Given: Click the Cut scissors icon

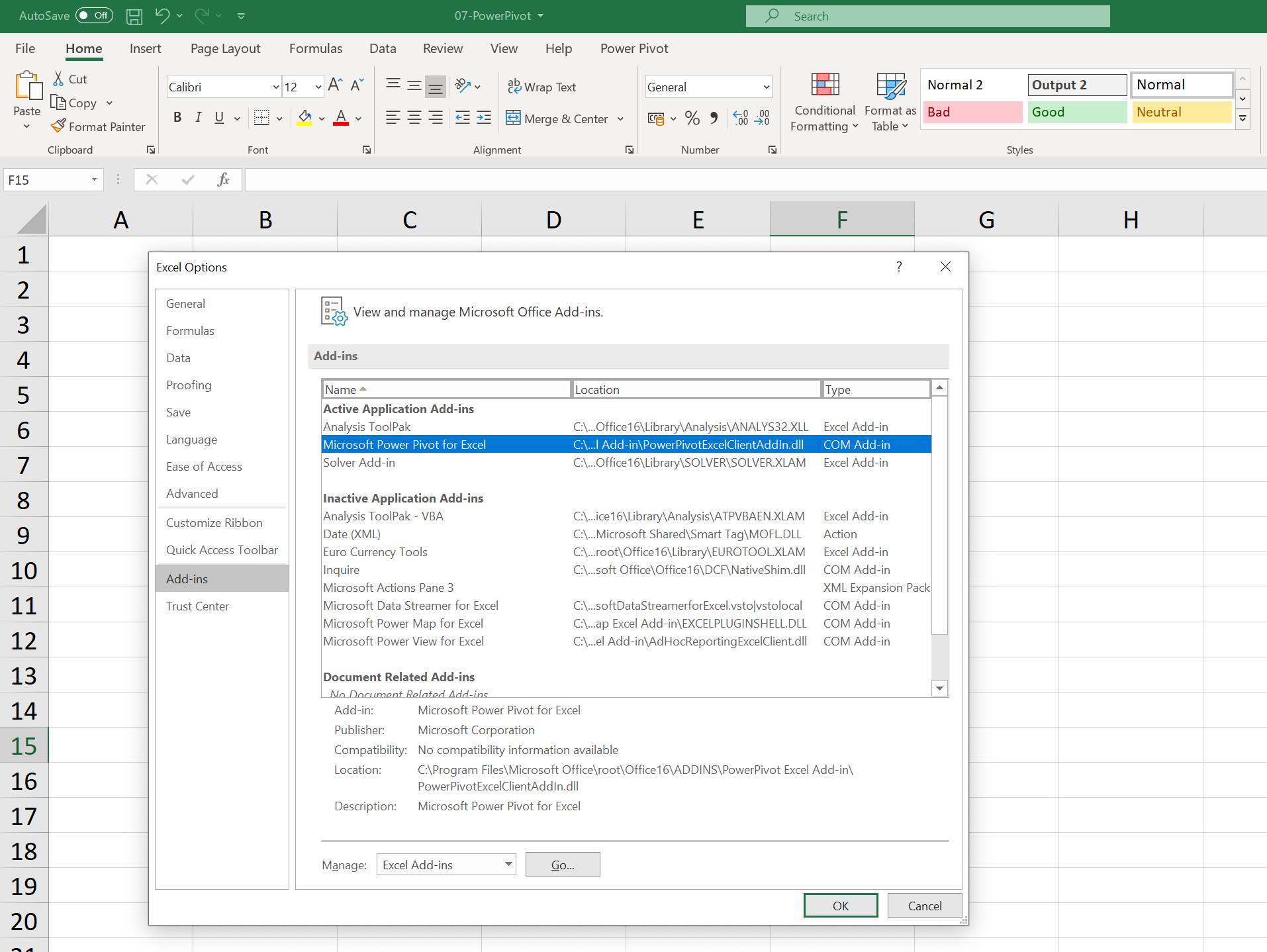Looking at the screenshot, I should pos(58,79).
